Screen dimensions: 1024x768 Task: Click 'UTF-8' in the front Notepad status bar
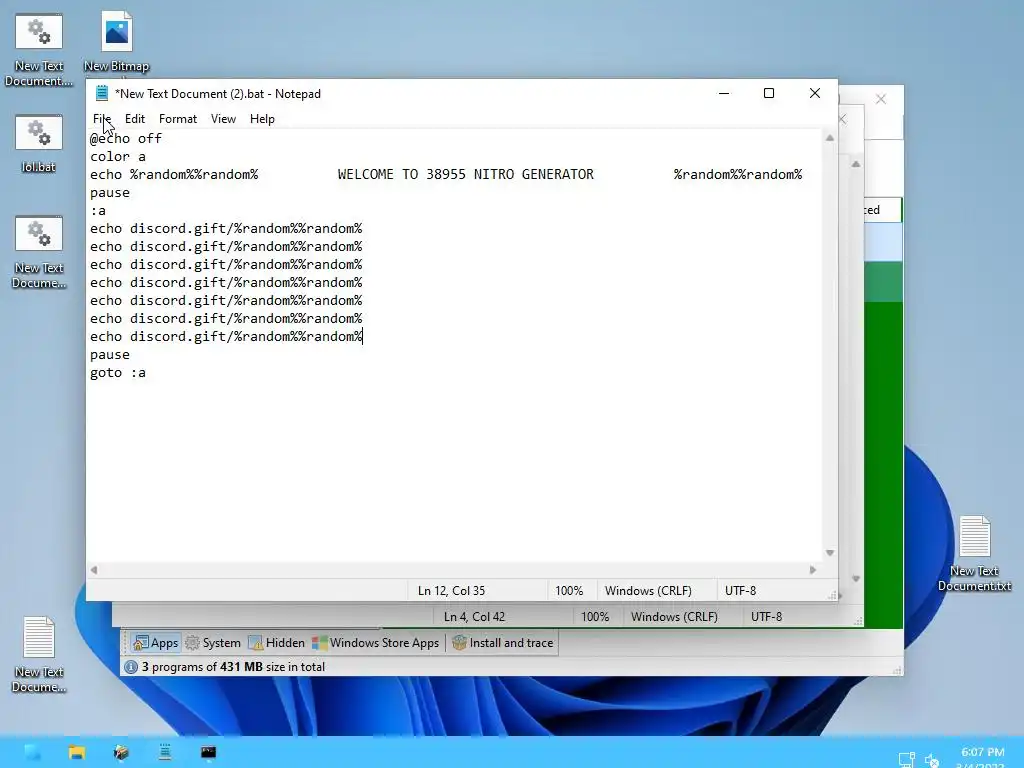(x=740, y=590)
